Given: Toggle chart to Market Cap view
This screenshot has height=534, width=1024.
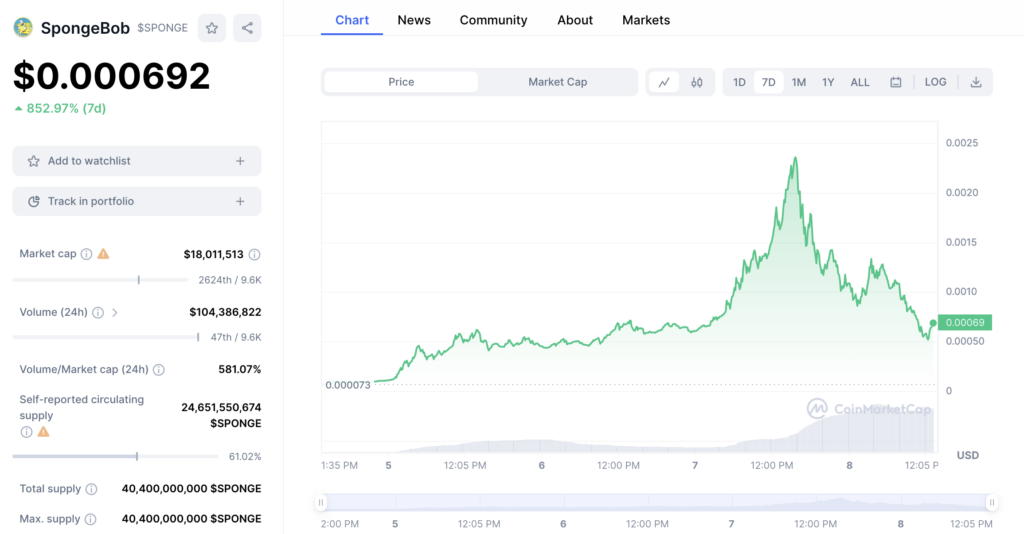Looking at the screenshot, I should [x=557, y=82].
